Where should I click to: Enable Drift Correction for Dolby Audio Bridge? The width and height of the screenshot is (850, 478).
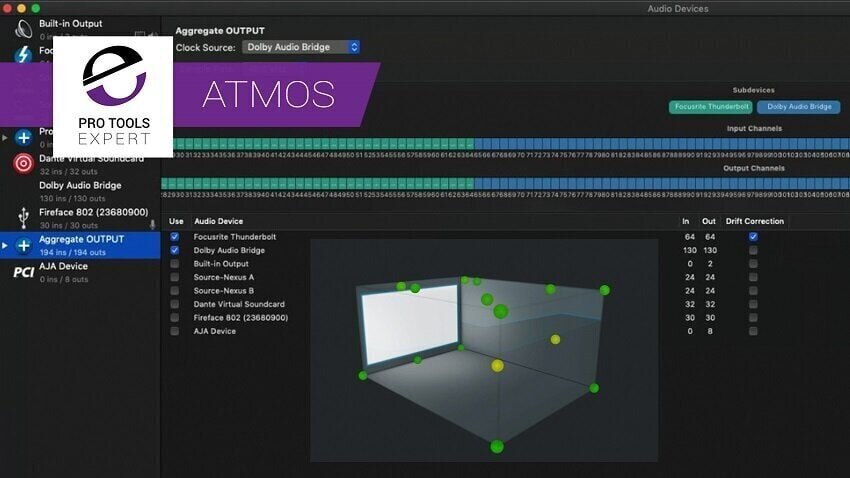(x=753, y=250)
